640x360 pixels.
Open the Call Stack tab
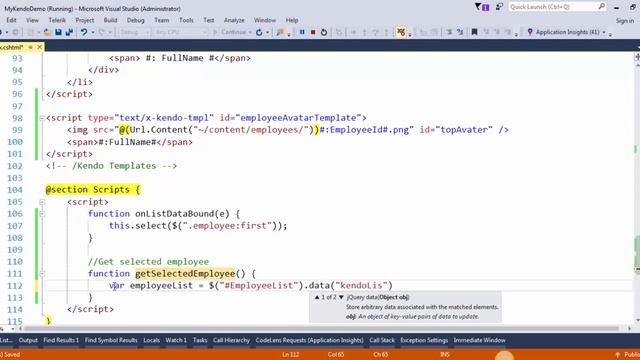coord(382,340)
